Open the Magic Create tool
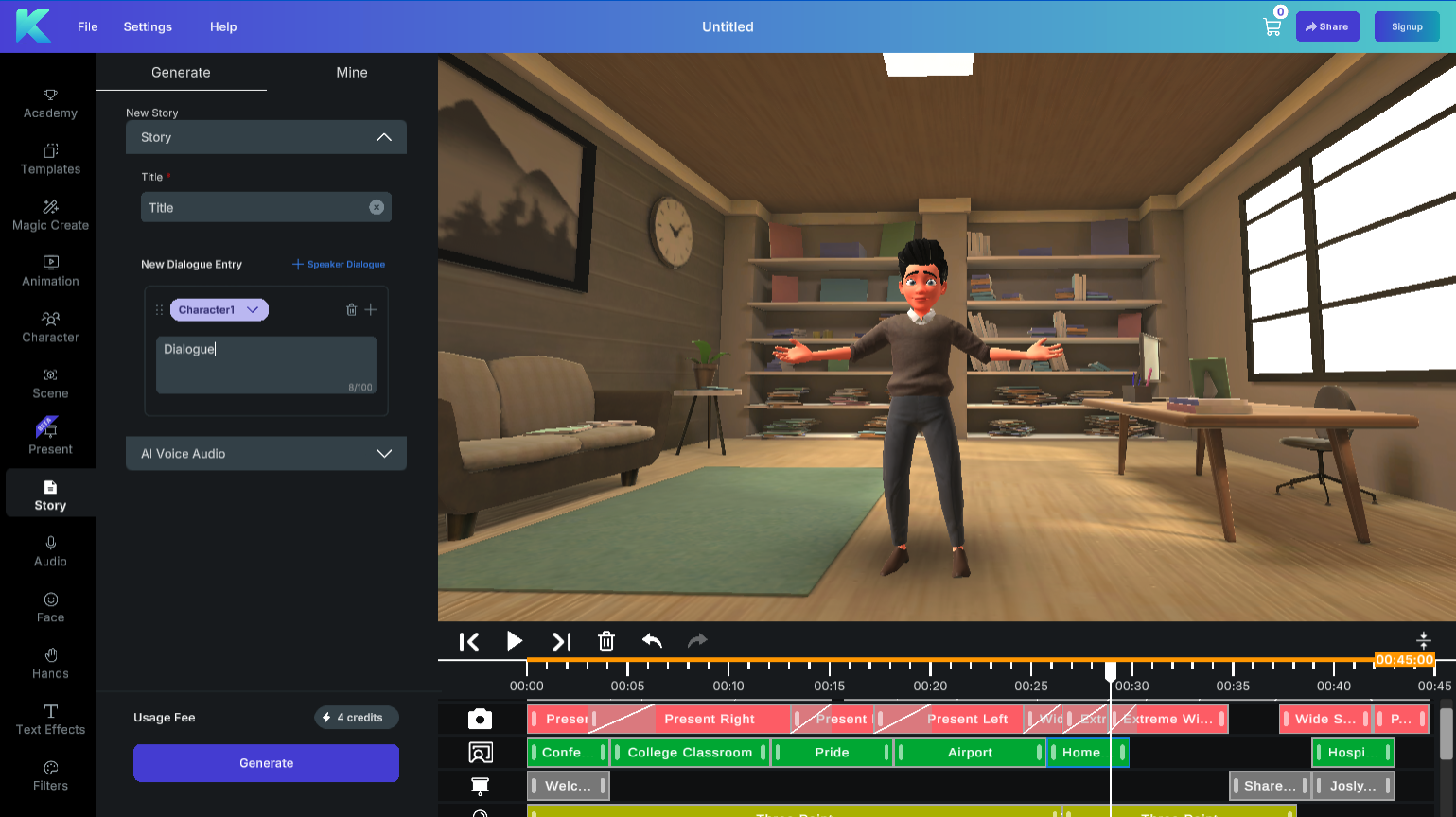 [50, 215]
